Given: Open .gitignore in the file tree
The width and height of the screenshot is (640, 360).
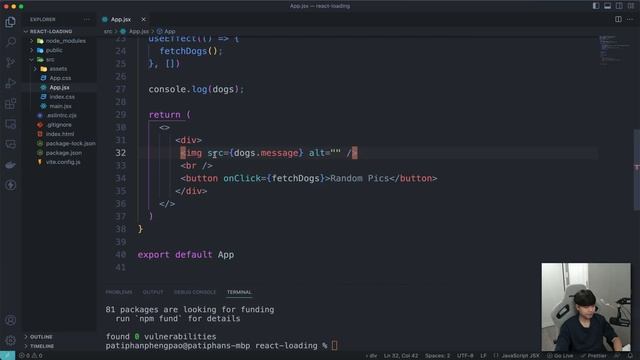Looking at the screenshot, I should coord(59,125).
